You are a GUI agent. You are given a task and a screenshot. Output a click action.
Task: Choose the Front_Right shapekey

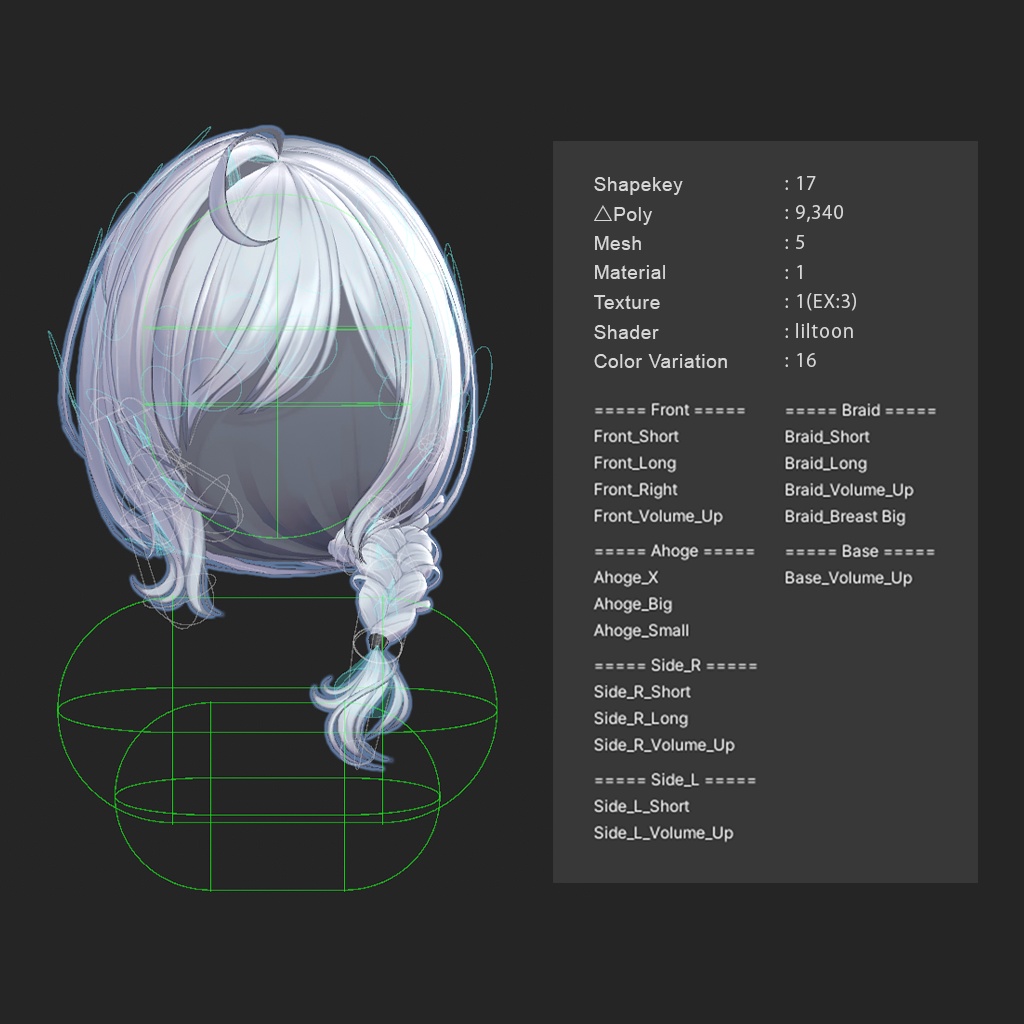pyautogui.click(x=636, y=489)
